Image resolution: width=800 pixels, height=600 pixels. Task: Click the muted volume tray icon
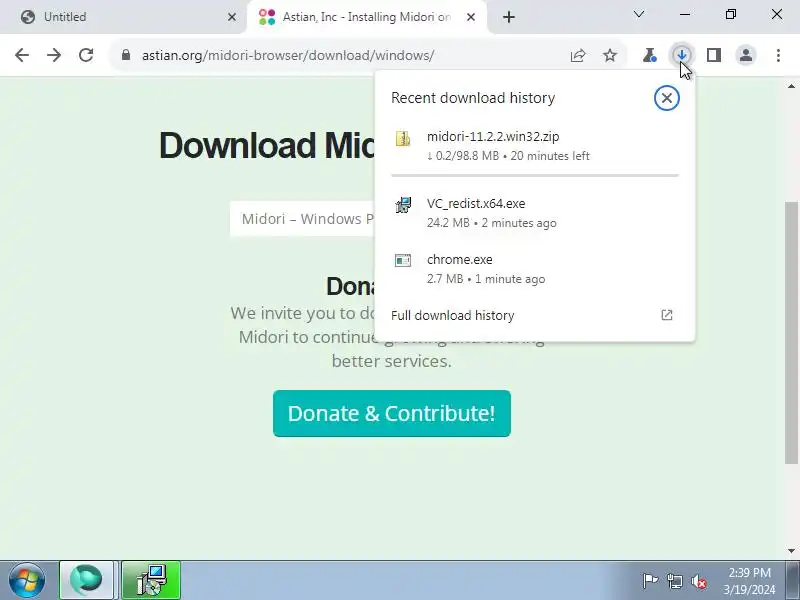click(699, 581)
